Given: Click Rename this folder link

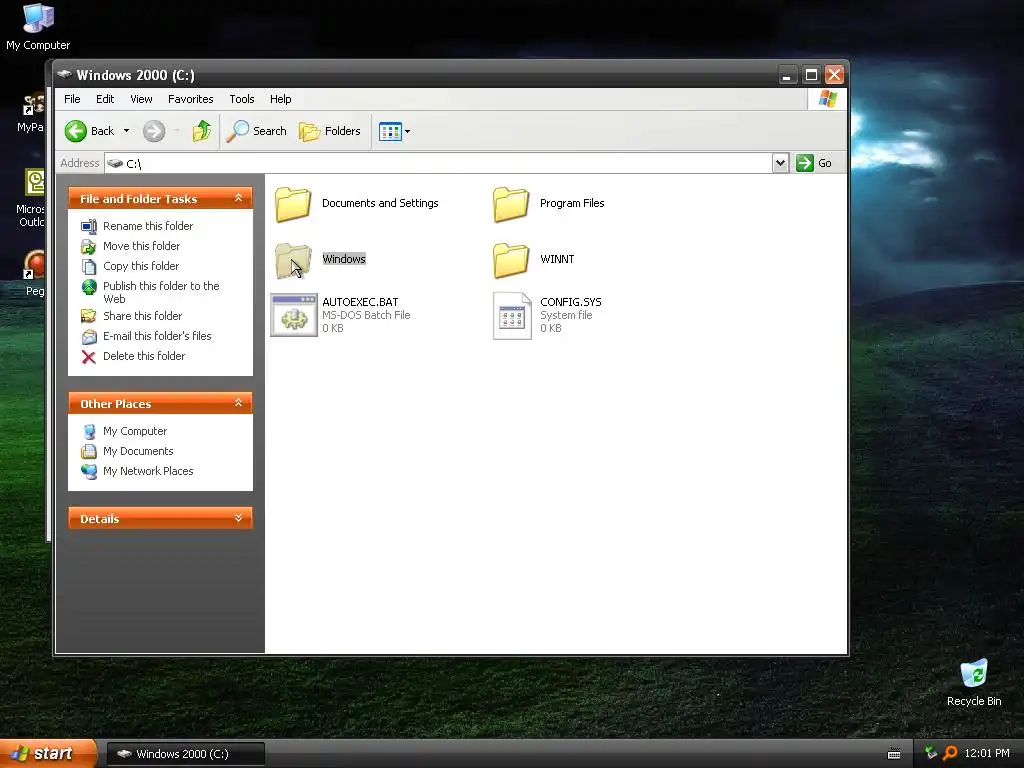Looking at the screenshot, I should coord(148,226).
